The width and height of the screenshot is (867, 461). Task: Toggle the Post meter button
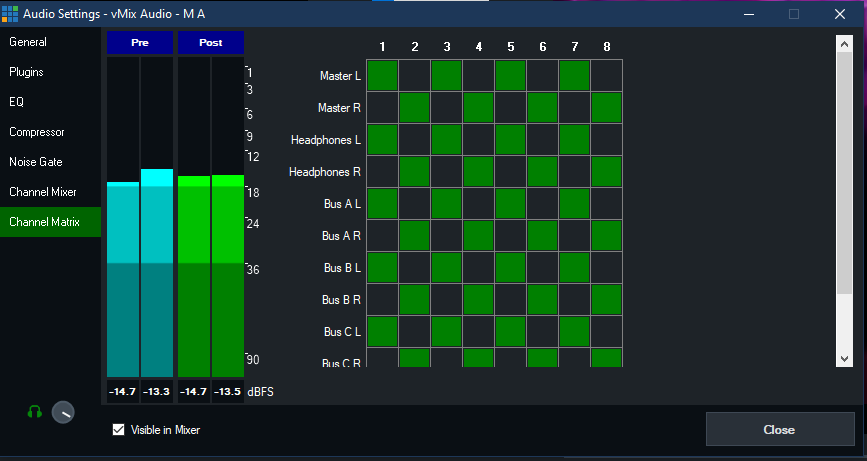click(211, 43)
